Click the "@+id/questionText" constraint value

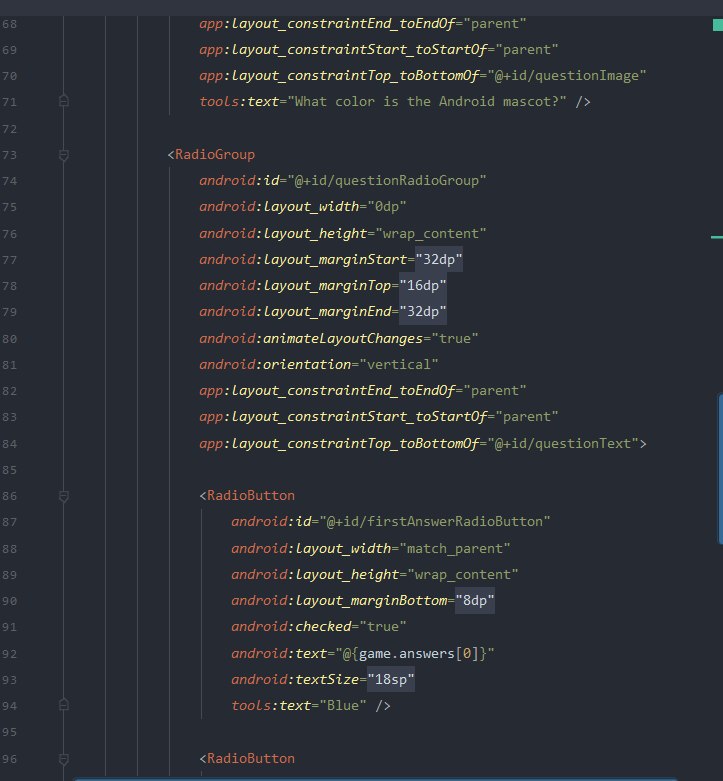tap(563, 443)
